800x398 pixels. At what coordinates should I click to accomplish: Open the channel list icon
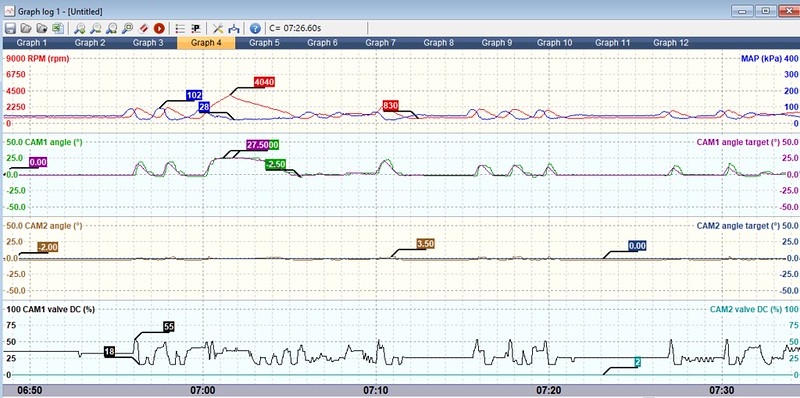[x=180, y=28]
